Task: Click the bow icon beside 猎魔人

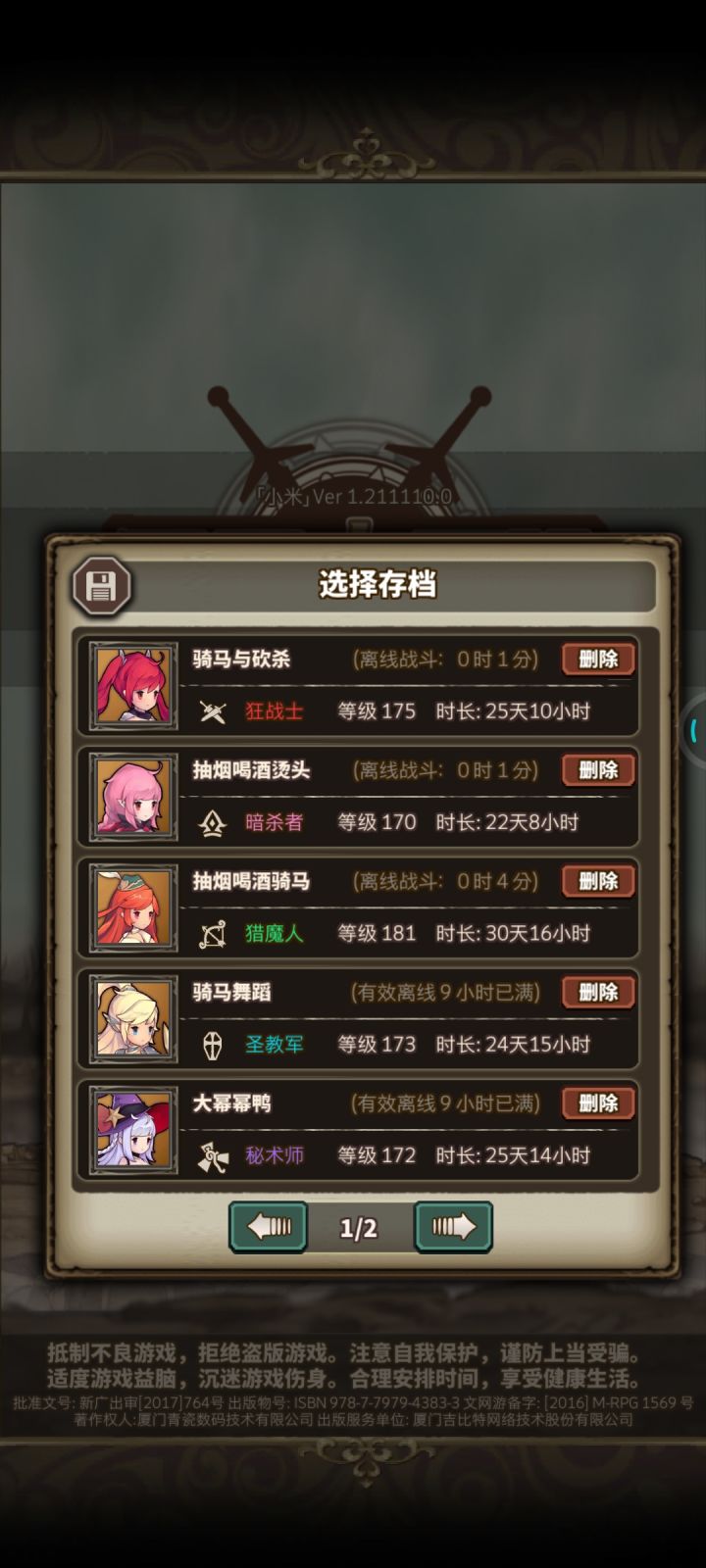Action: tap(213, 934)
